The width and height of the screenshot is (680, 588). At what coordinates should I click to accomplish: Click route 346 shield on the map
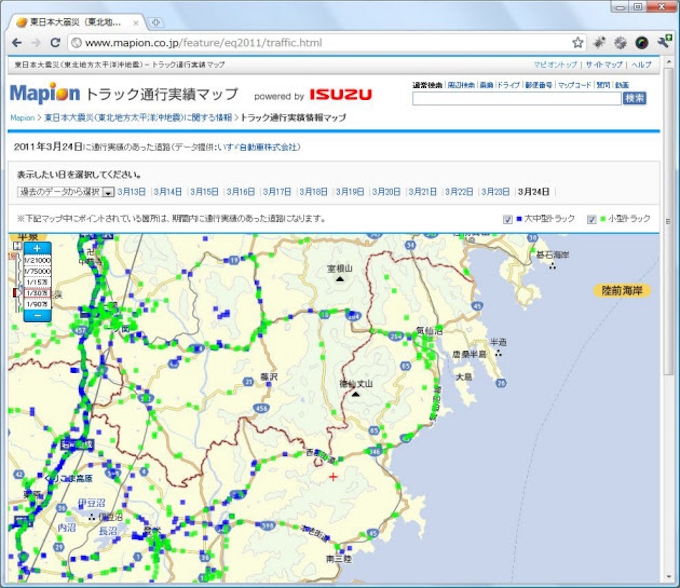pos(375,452)
